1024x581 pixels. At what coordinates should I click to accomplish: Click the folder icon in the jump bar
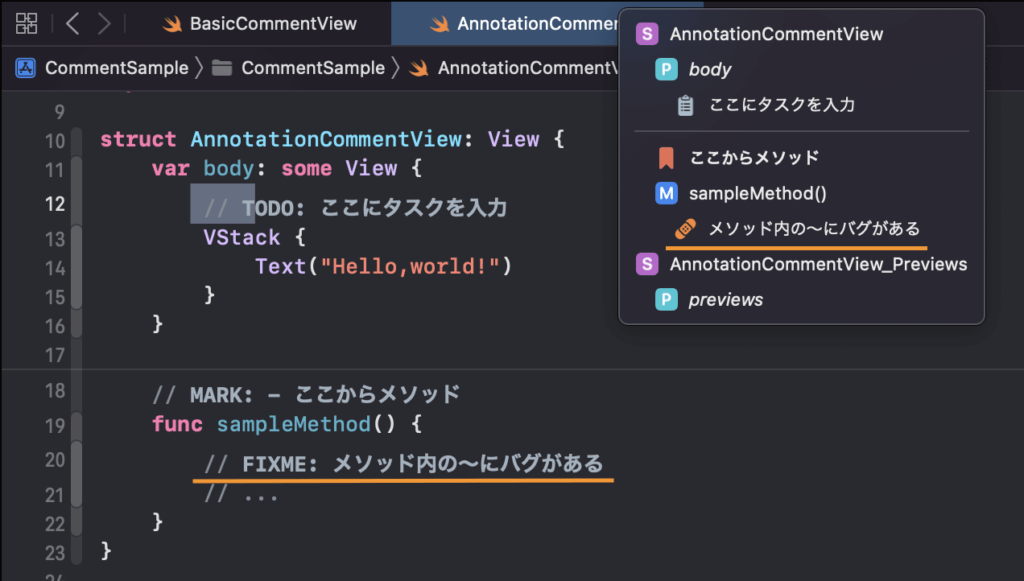[222, 68]
